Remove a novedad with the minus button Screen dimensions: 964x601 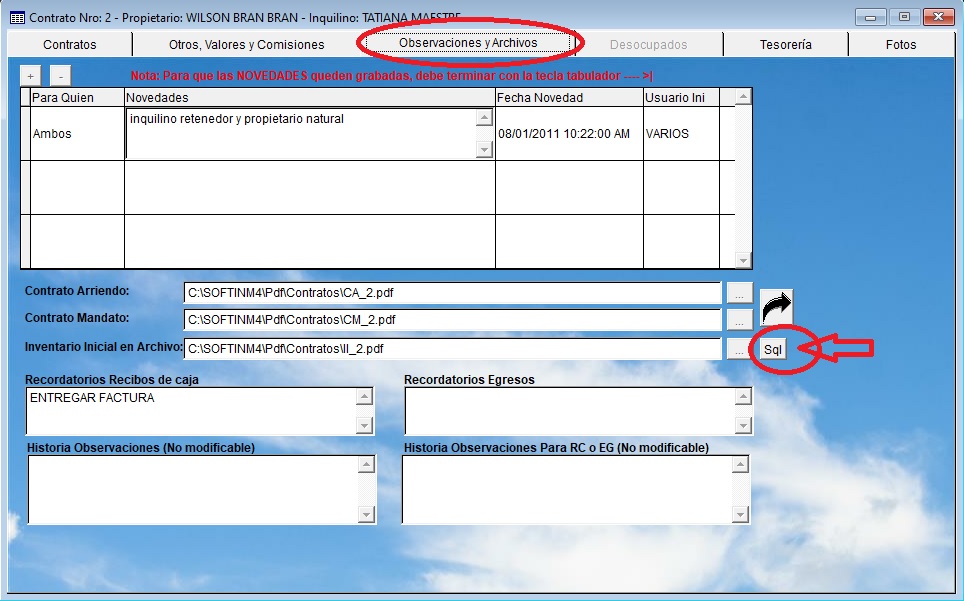[60, 76]
